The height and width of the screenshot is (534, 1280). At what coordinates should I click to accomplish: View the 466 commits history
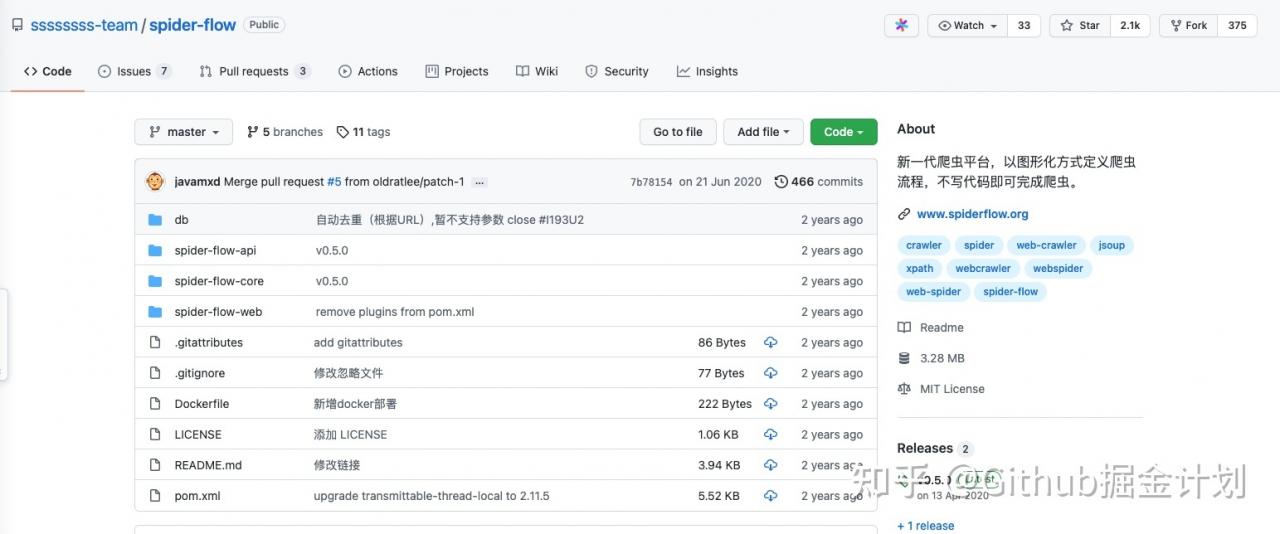pos(819,182)
